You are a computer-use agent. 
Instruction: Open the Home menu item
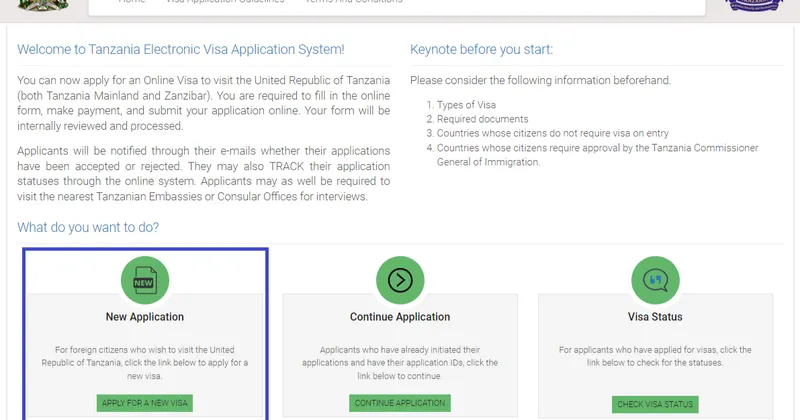click(132, 2)
